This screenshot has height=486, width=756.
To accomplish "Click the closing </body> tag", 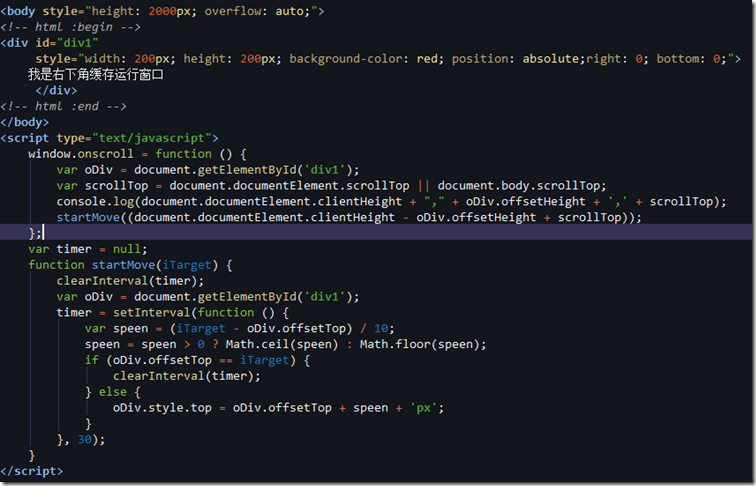I will click(x=25, y=122).
